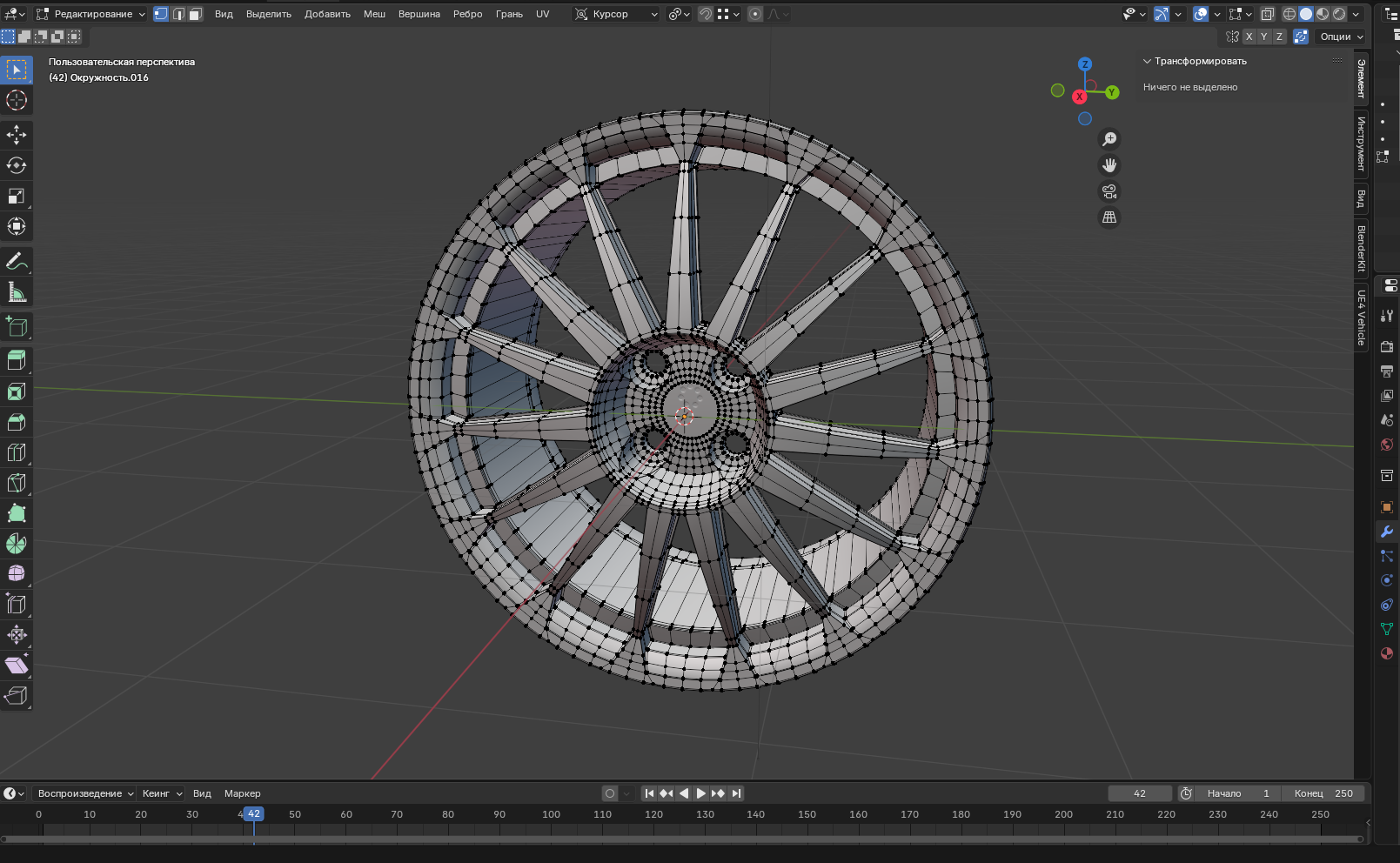Pick the Extrude Region tool

click(x=17, y=360)
